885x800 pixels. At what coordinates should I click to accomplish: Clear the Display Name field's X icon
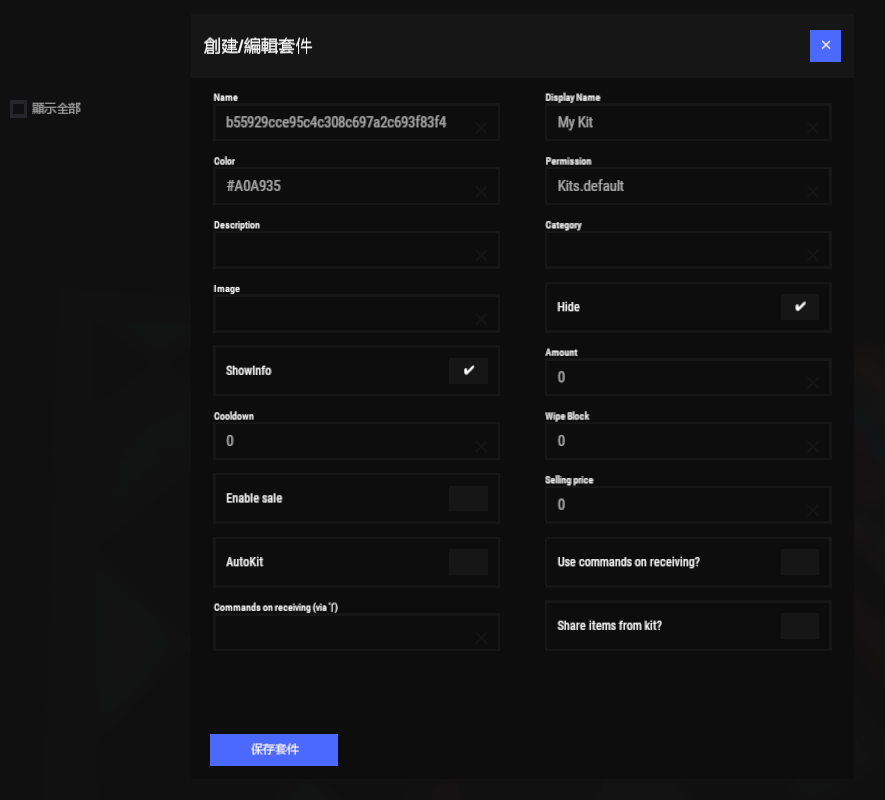tap(813, 128)
